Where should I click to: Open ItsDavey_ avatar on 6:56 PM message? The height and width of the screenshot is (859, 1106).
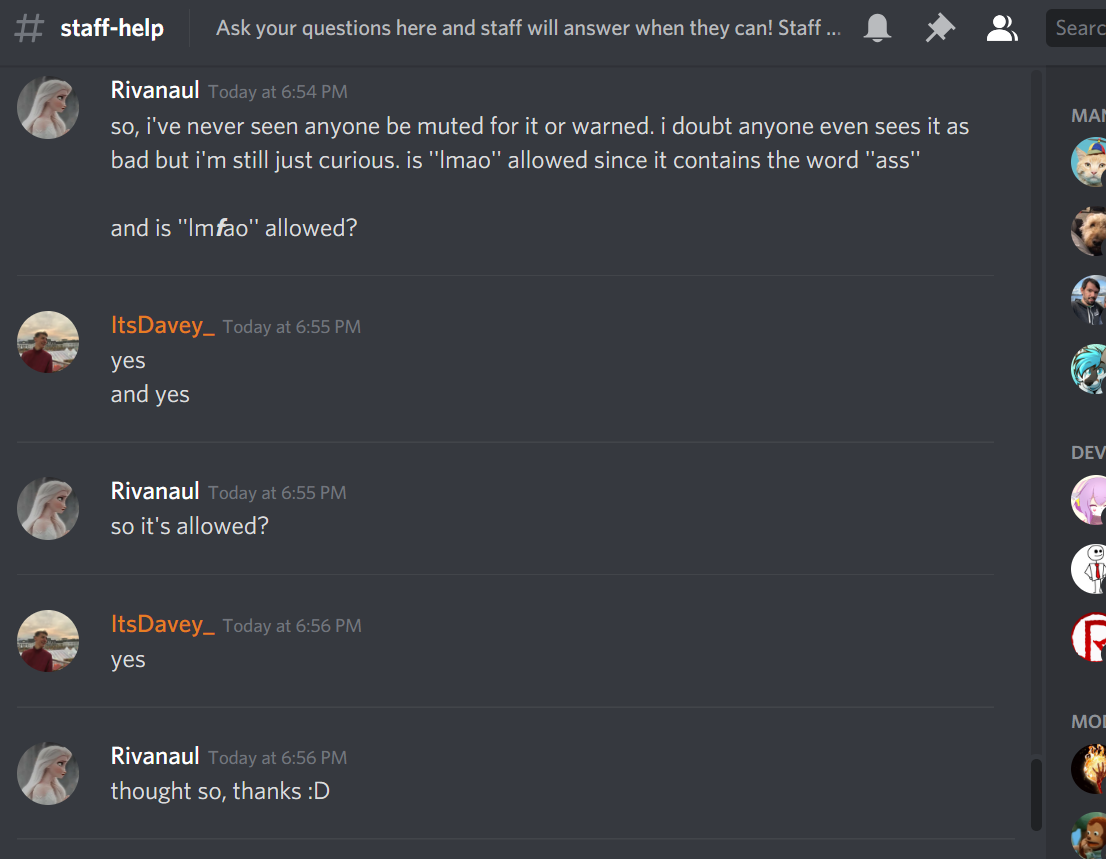coord(48,641)
